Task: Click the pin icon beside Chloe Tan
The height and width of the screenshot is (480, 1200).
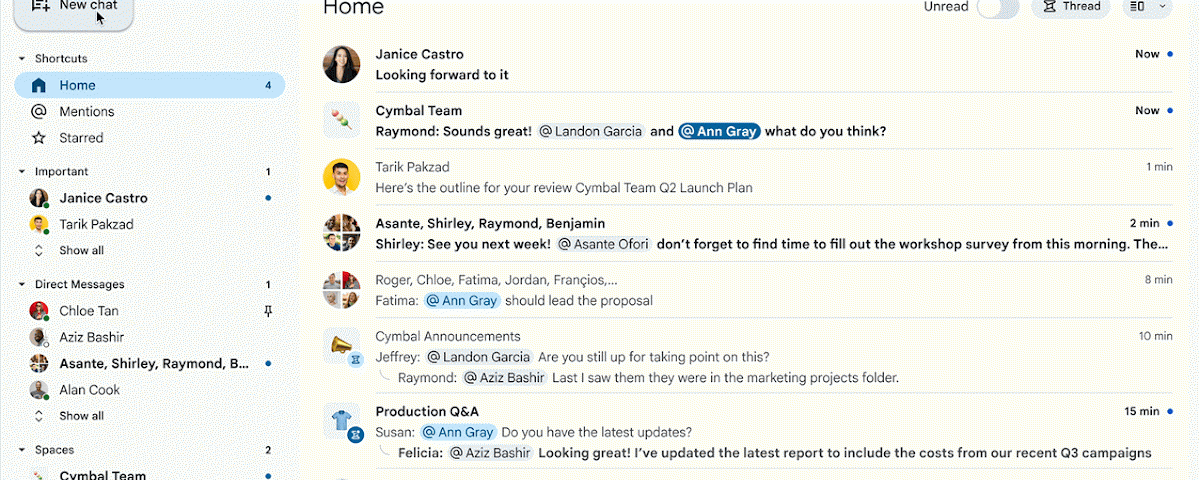Action: [267, 311]
